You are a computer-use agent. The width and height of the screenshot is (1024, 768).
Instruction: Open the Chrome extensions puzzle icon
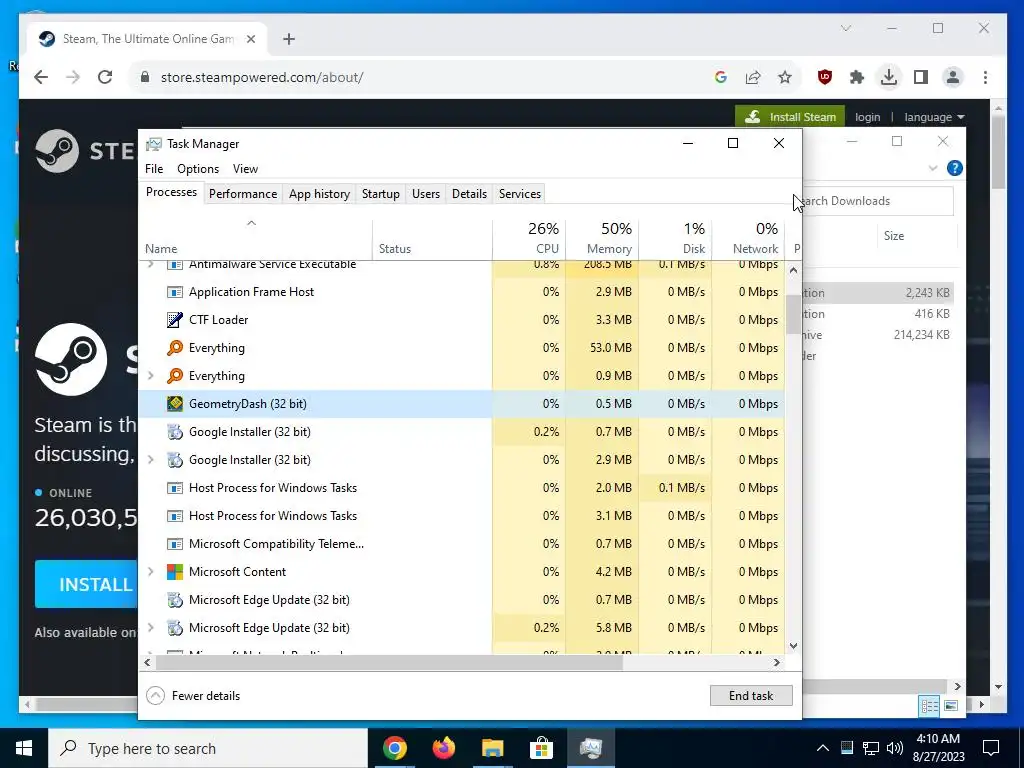tap(857, 77)
